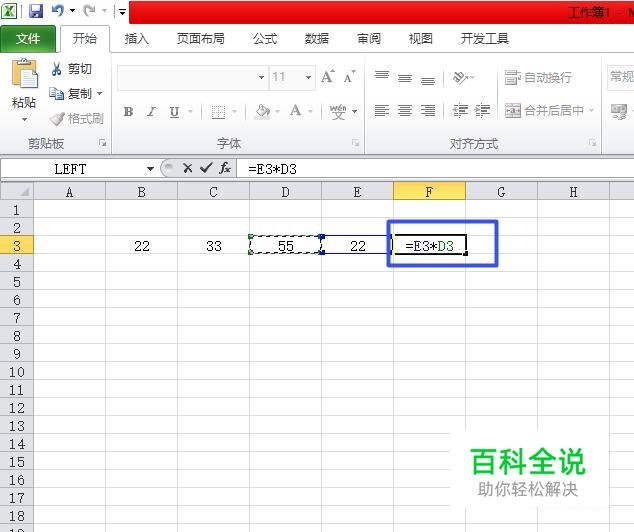Open the File (文件) tab
Viewport: 634px width, 532px height.
click(x=28, y=39)
